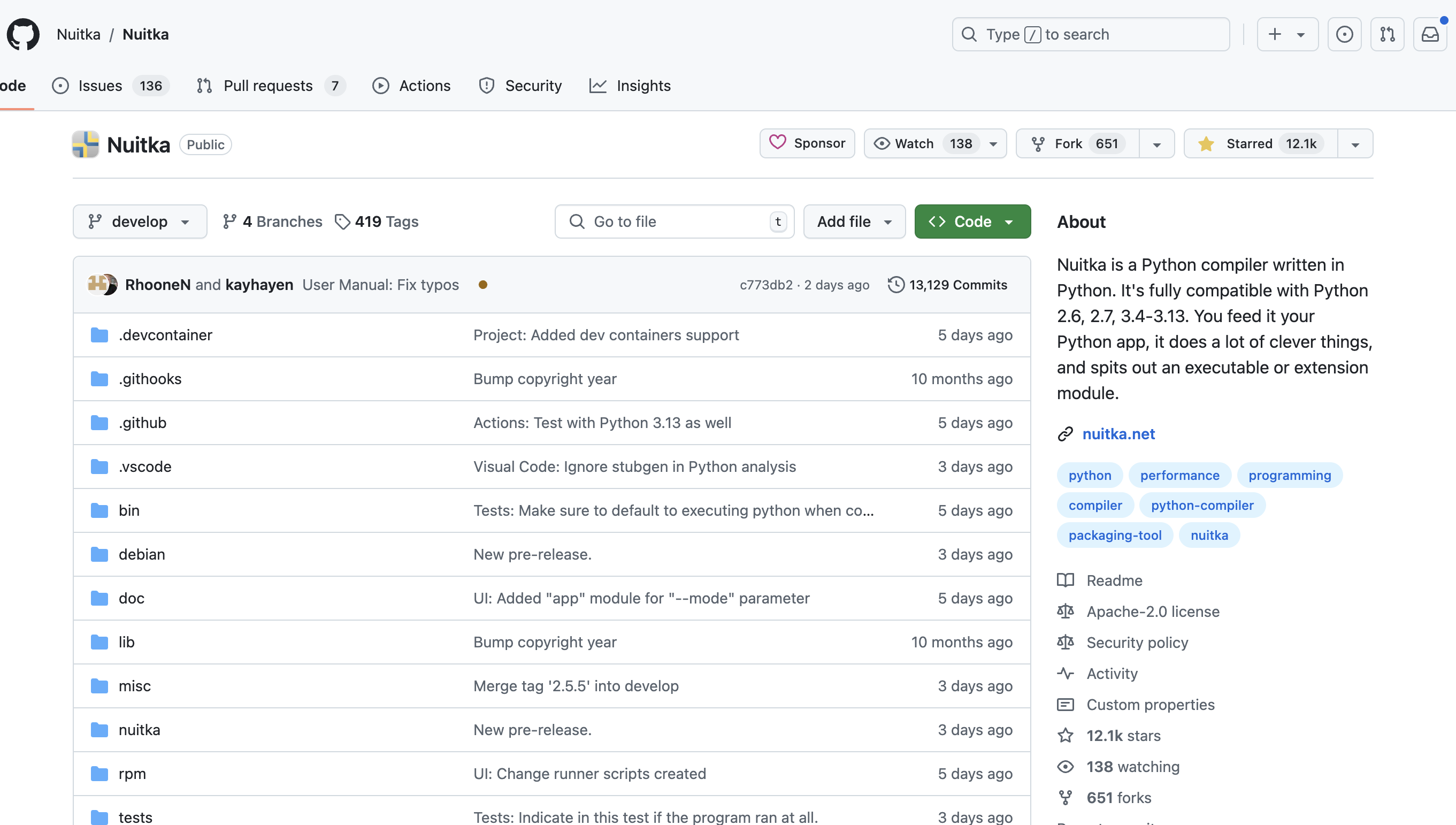Expand the Add file dropdown
The width and height of the screenshot is (1456, 825).
[854, 221]
